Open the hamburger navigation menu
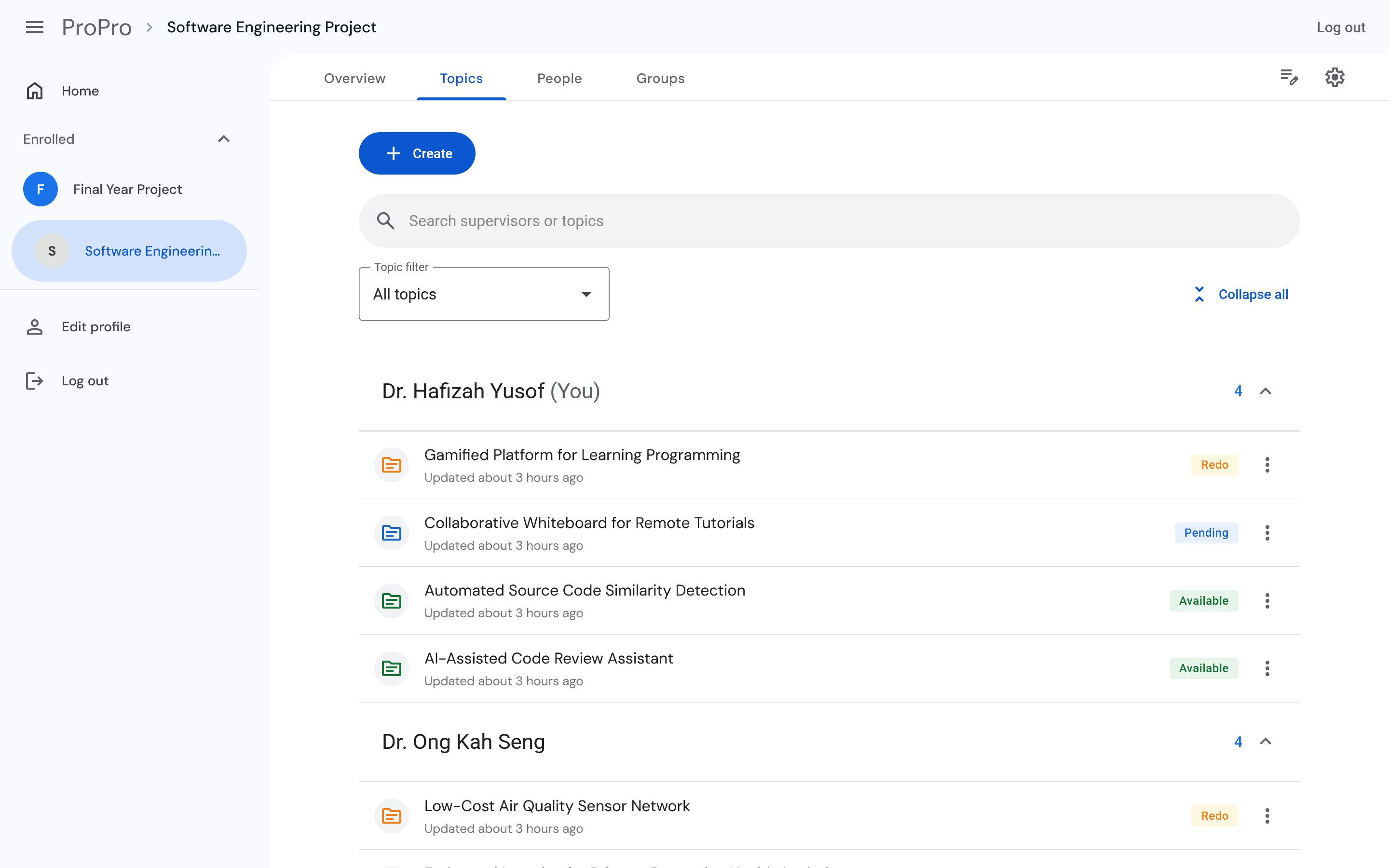 [34, 27]
